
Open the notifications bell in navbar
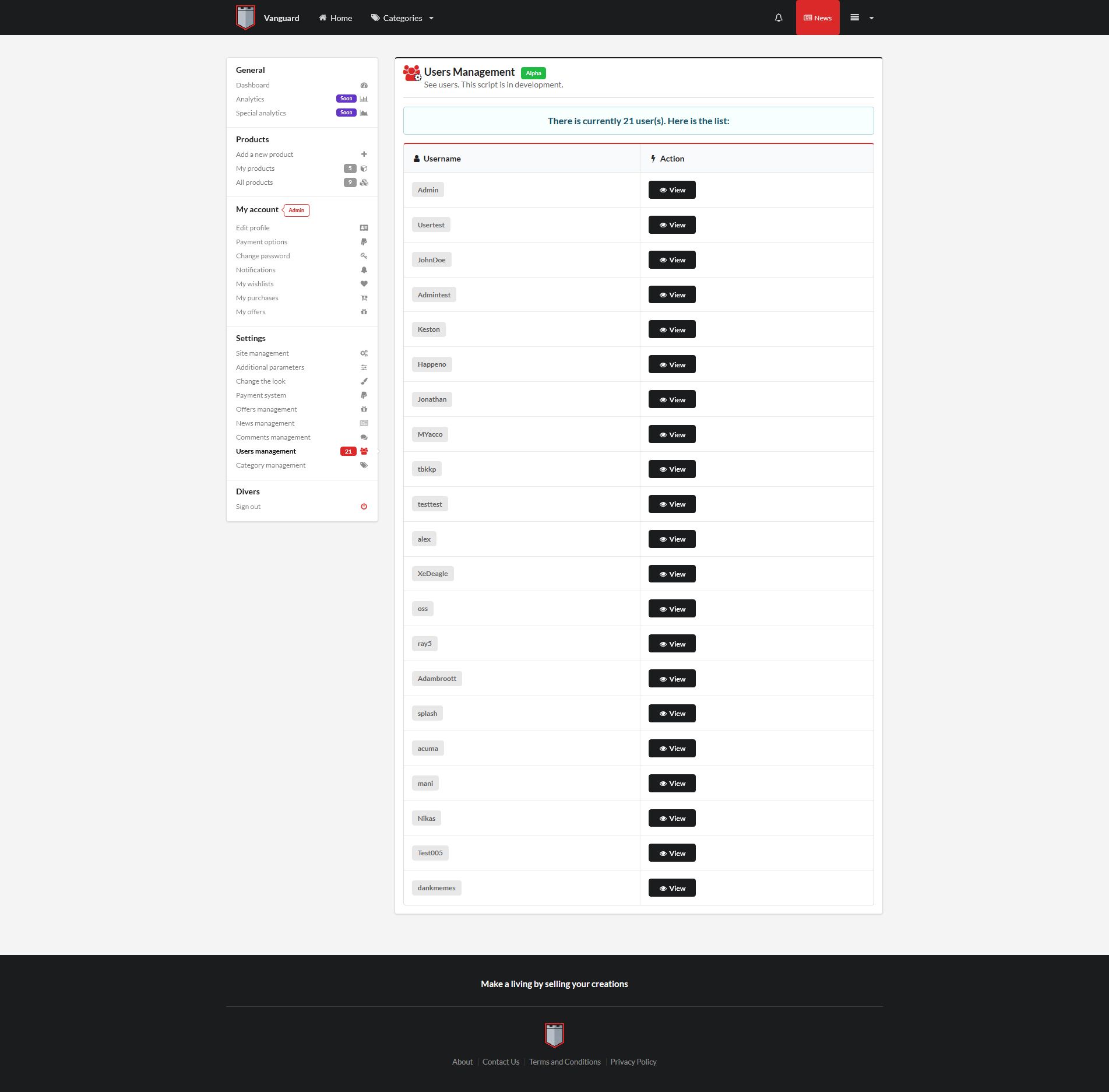click(x=779, y=18)
